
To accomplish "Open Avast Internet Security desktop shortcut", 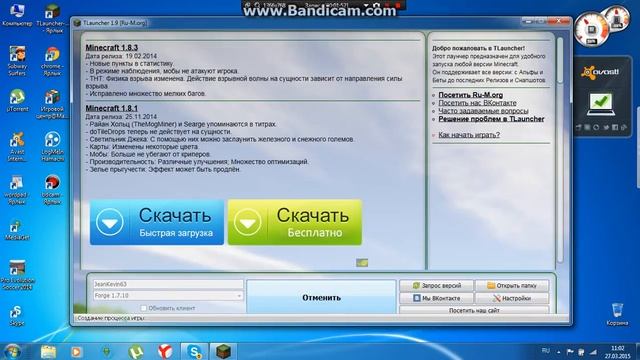I will [x=17, y=147].
